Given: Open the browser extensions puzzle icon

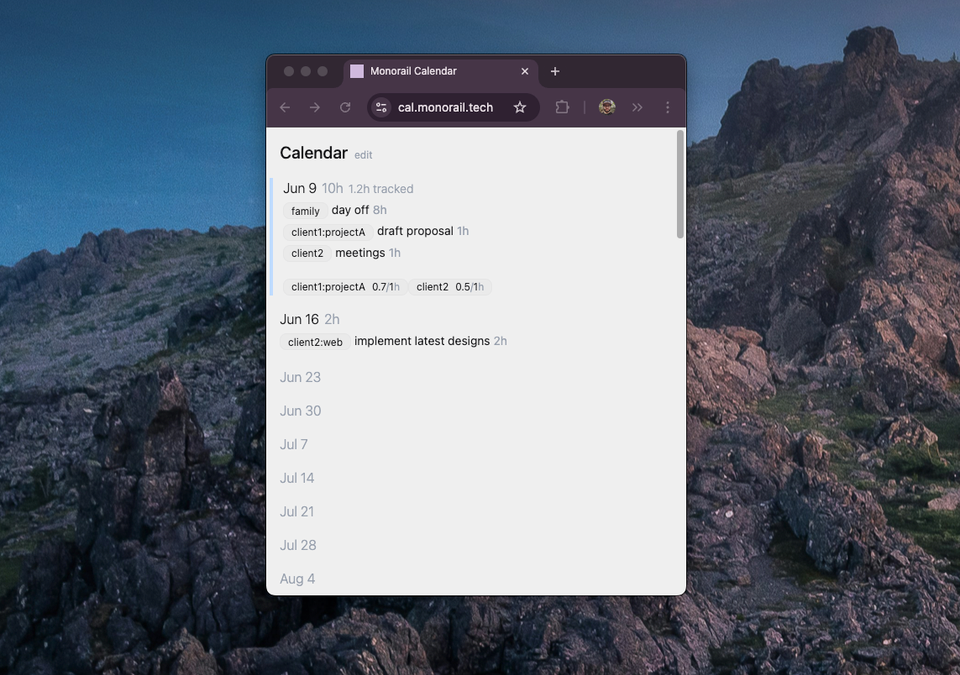Looking at the screenshot, I should [x=562, y=107].
